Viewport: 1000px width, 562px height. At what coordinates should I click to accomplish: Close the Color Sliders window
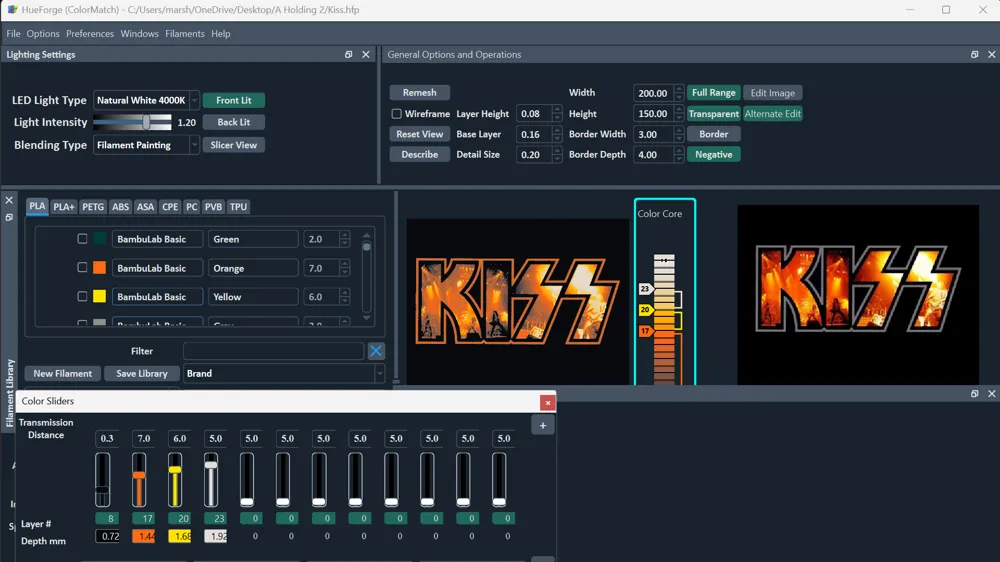547,403
